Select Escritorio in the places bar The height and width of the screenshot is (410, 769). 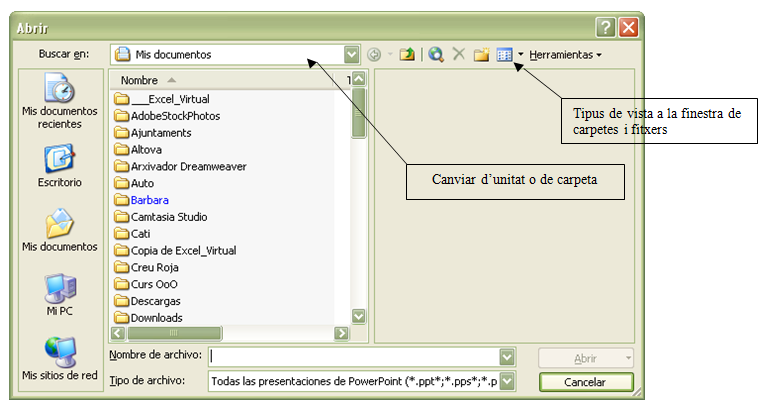tap(60, 166)
